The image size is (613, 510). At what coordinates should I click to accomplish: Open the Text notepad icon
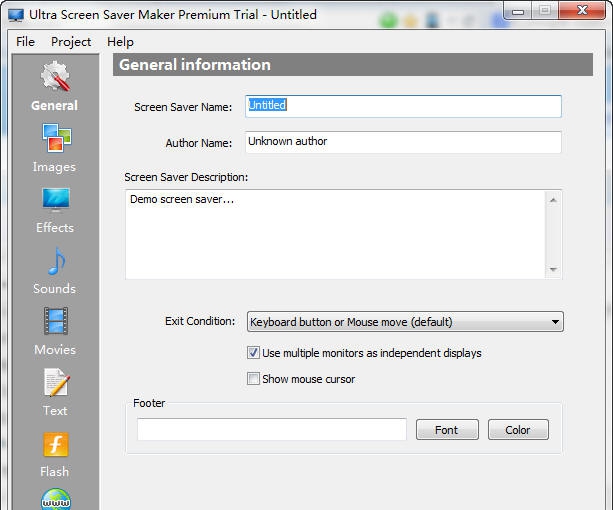pyautogui.click(x=56, y=382)
